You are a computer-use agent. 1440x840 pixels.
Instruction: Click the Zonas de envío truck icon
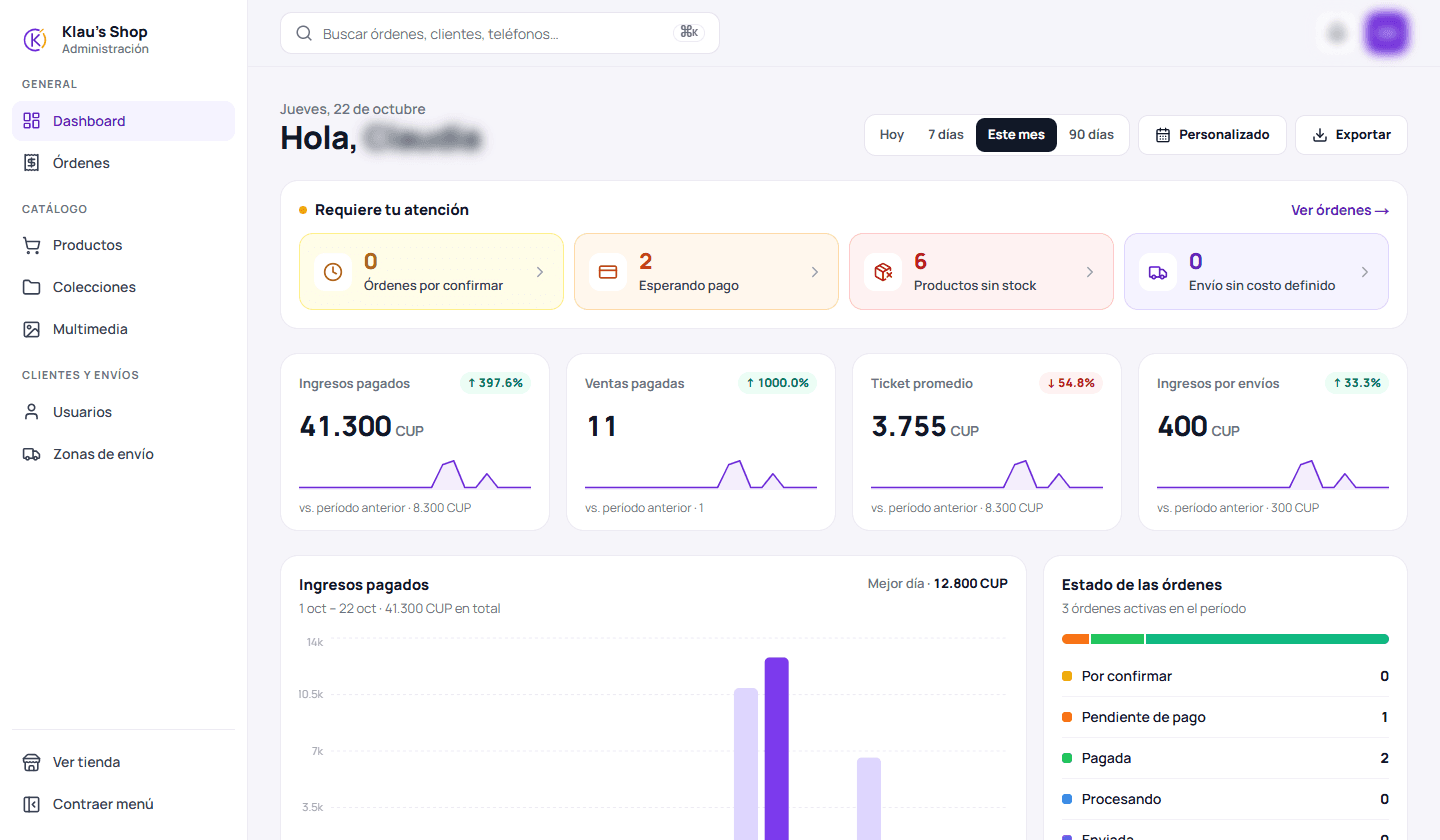click(x=32, y=454)
